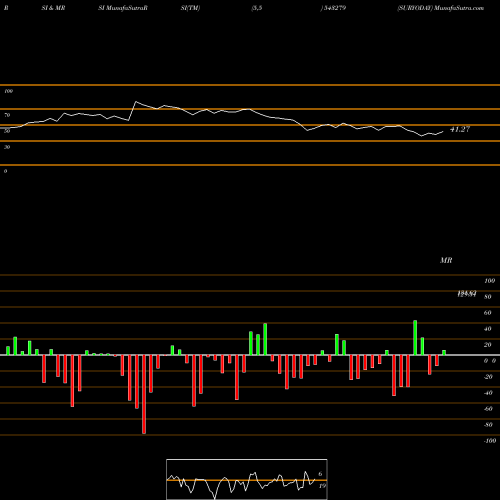Screen dimensions: 500x500
Task: Click the 100 label on the MR axis
Action: (489, 281)
